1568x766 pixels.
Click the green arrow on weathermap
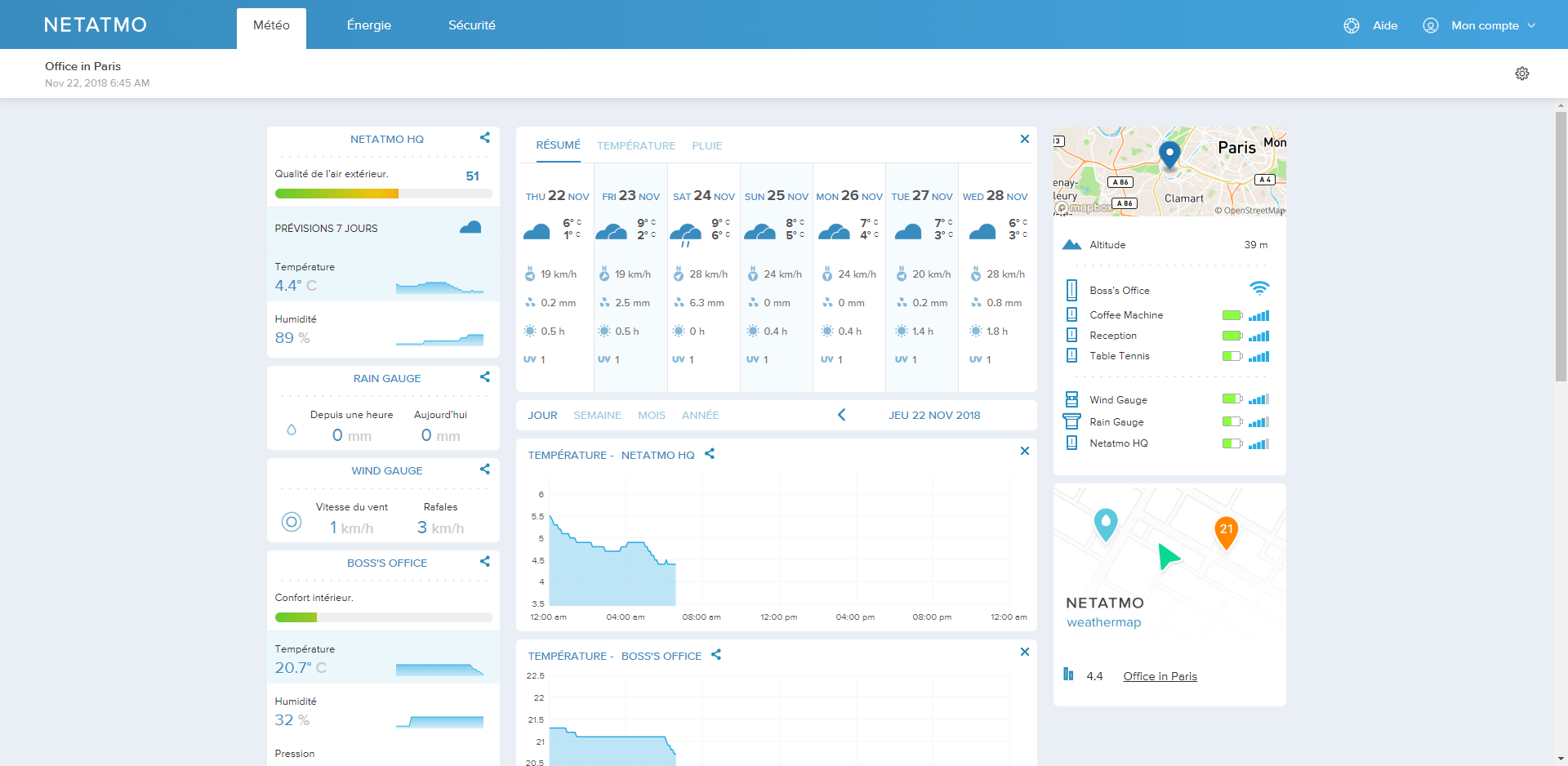[1169, 556]
